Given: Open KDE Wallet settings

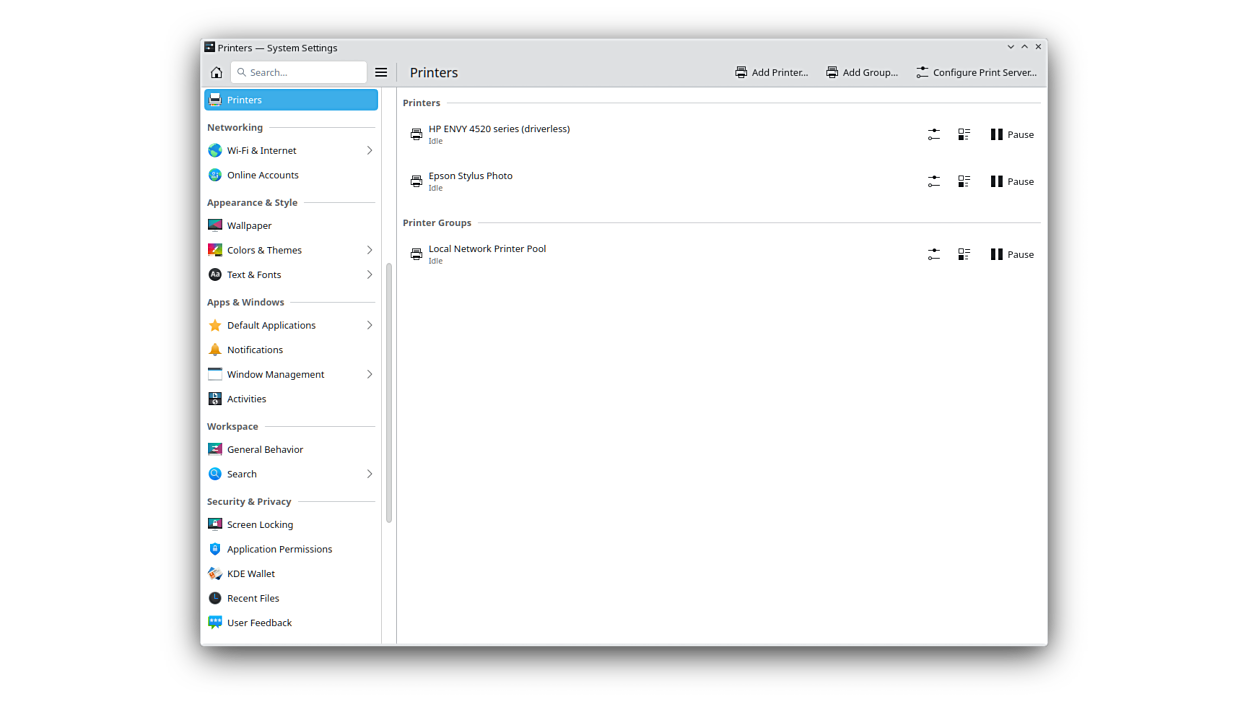Looking at the screenshot, I should coord(251,574).
